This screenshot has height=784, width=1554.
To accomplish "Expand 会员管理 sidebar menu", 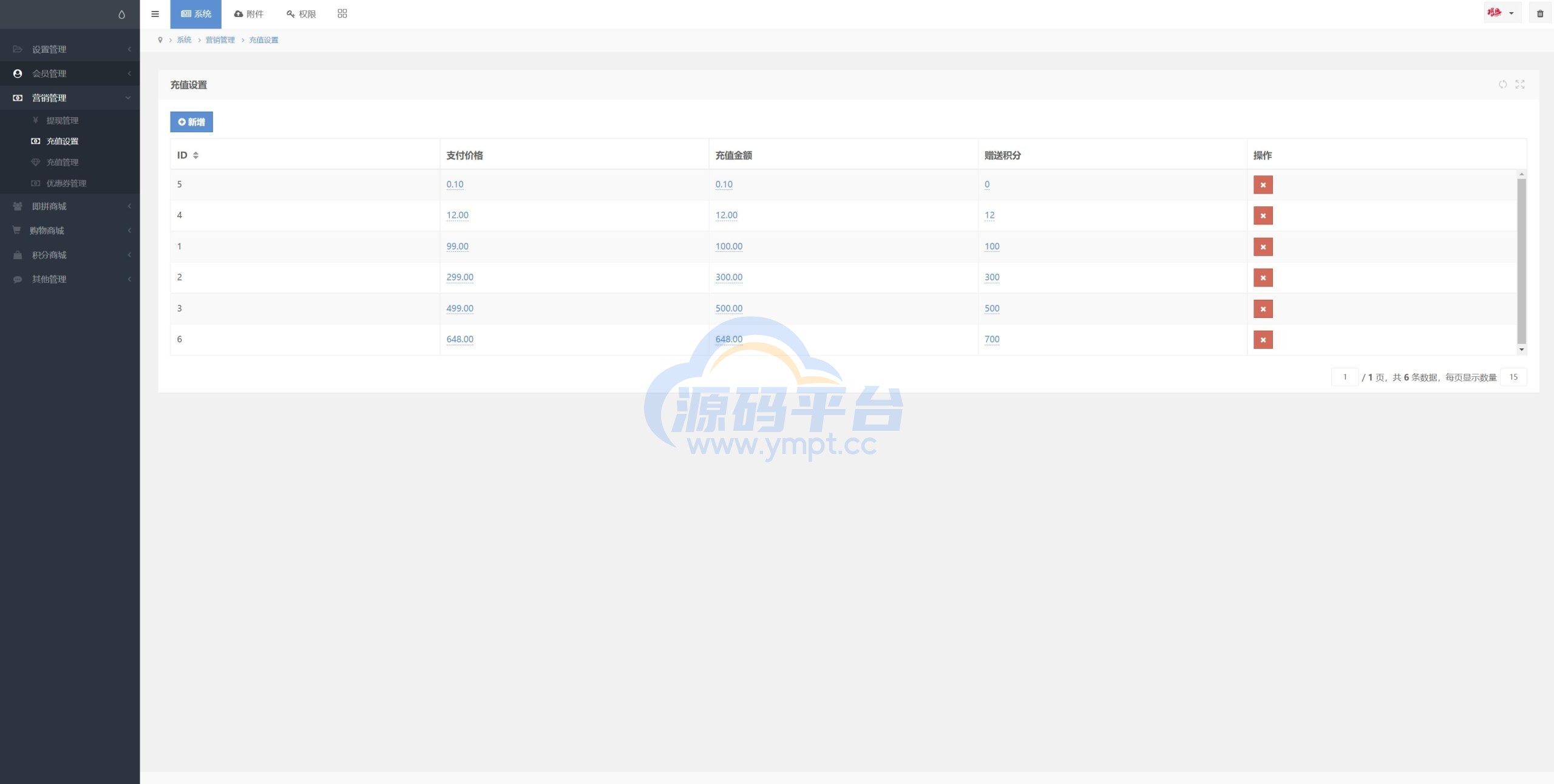I will 70,73.
